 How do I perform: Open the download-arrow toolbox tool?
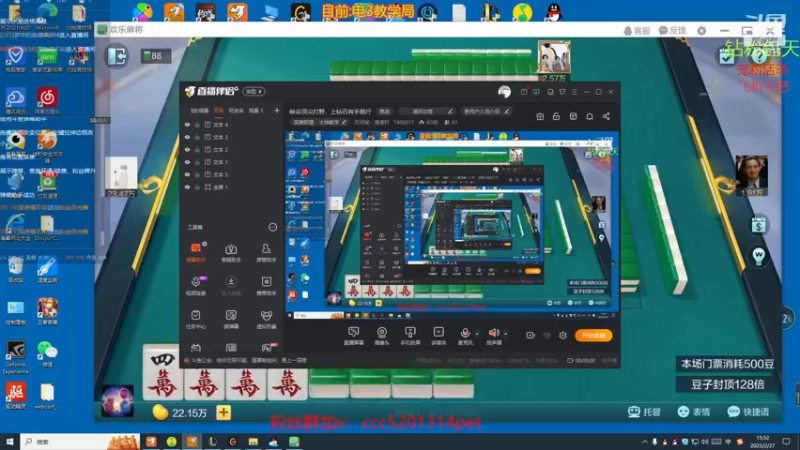[x=231, y=286]
